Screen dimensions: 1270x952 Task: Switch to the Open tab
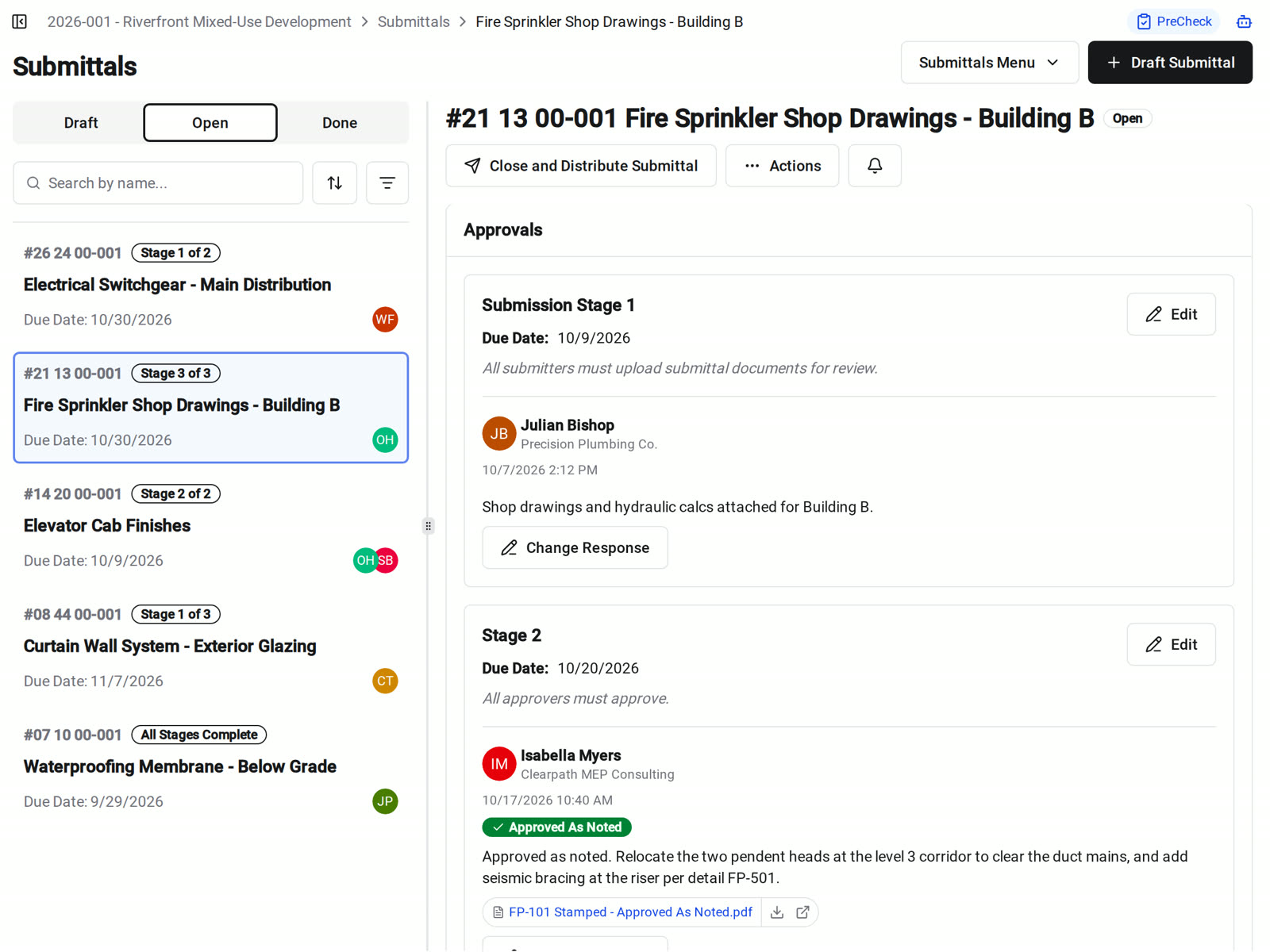click(x=210, y=123)
